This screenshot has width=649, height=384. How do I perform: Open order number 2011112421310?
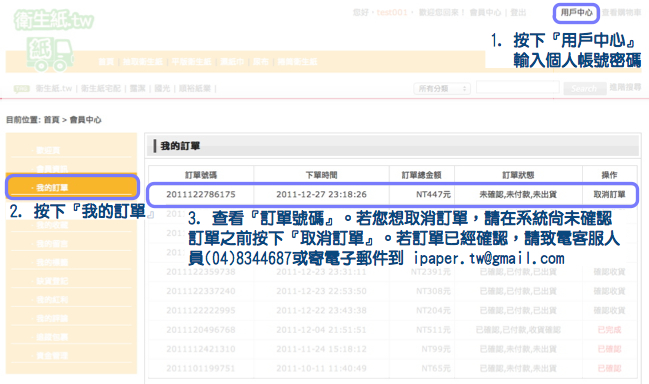coord(201,349)
